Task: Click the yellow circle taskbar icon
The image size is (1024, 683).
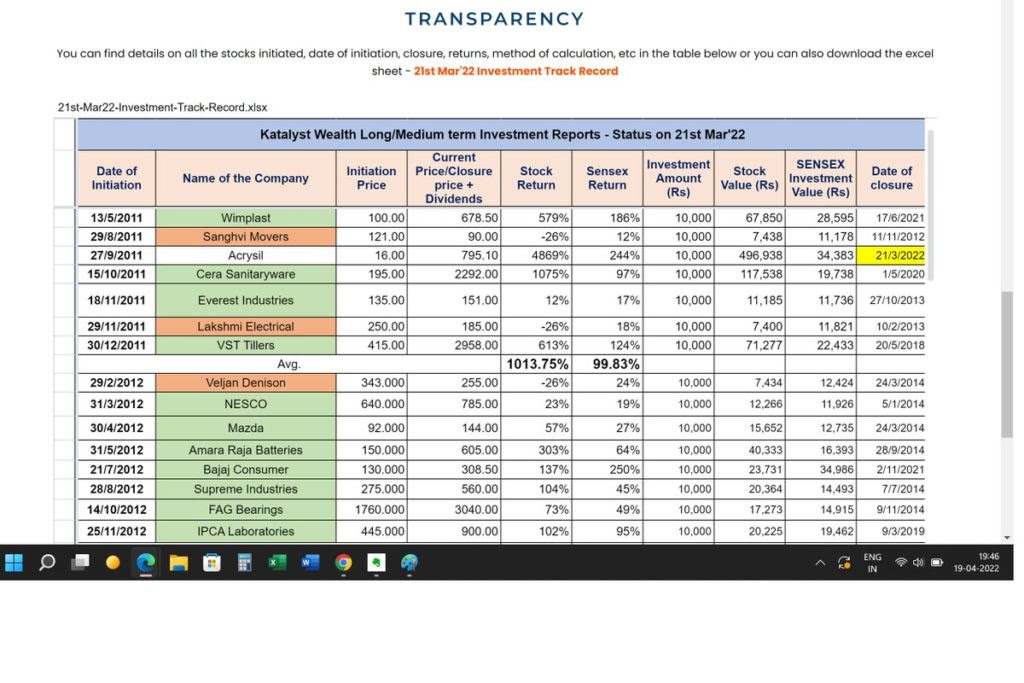Action: (x=113, y=562)
